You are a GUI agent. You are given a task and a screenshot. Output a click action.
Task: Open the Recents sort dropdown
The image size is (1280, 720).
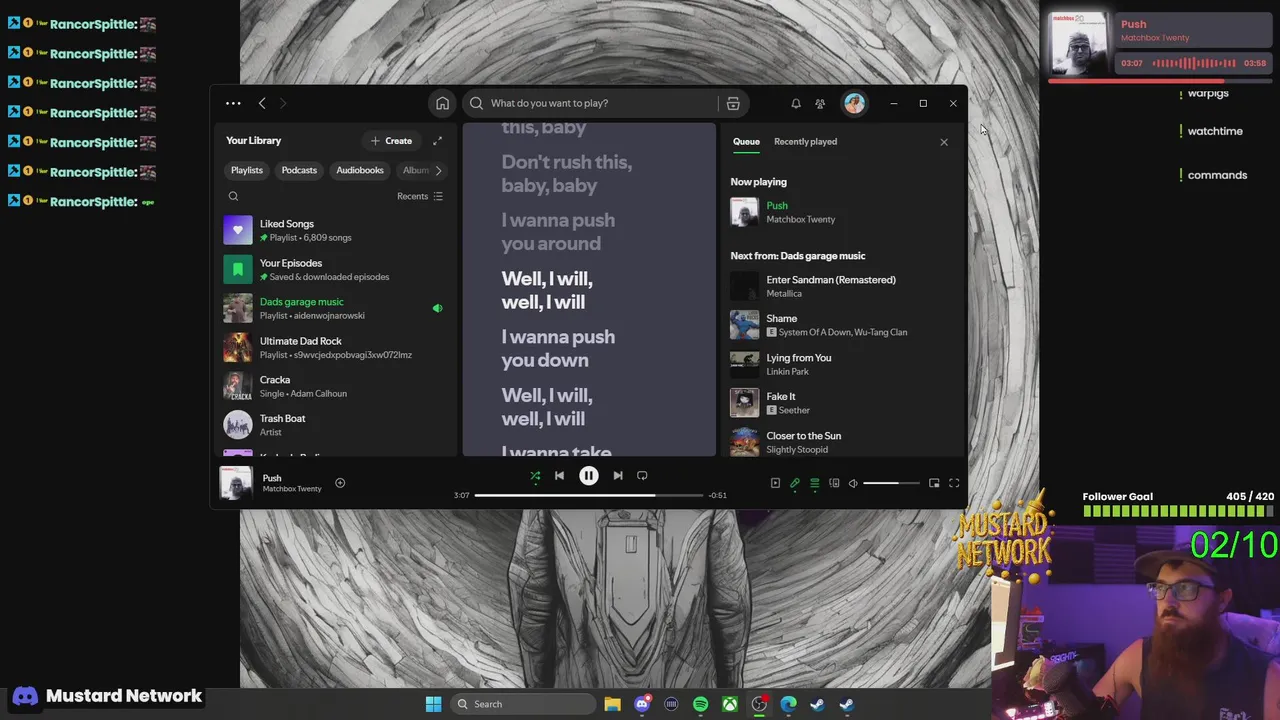pyautogui.click(x=420, y=196)
